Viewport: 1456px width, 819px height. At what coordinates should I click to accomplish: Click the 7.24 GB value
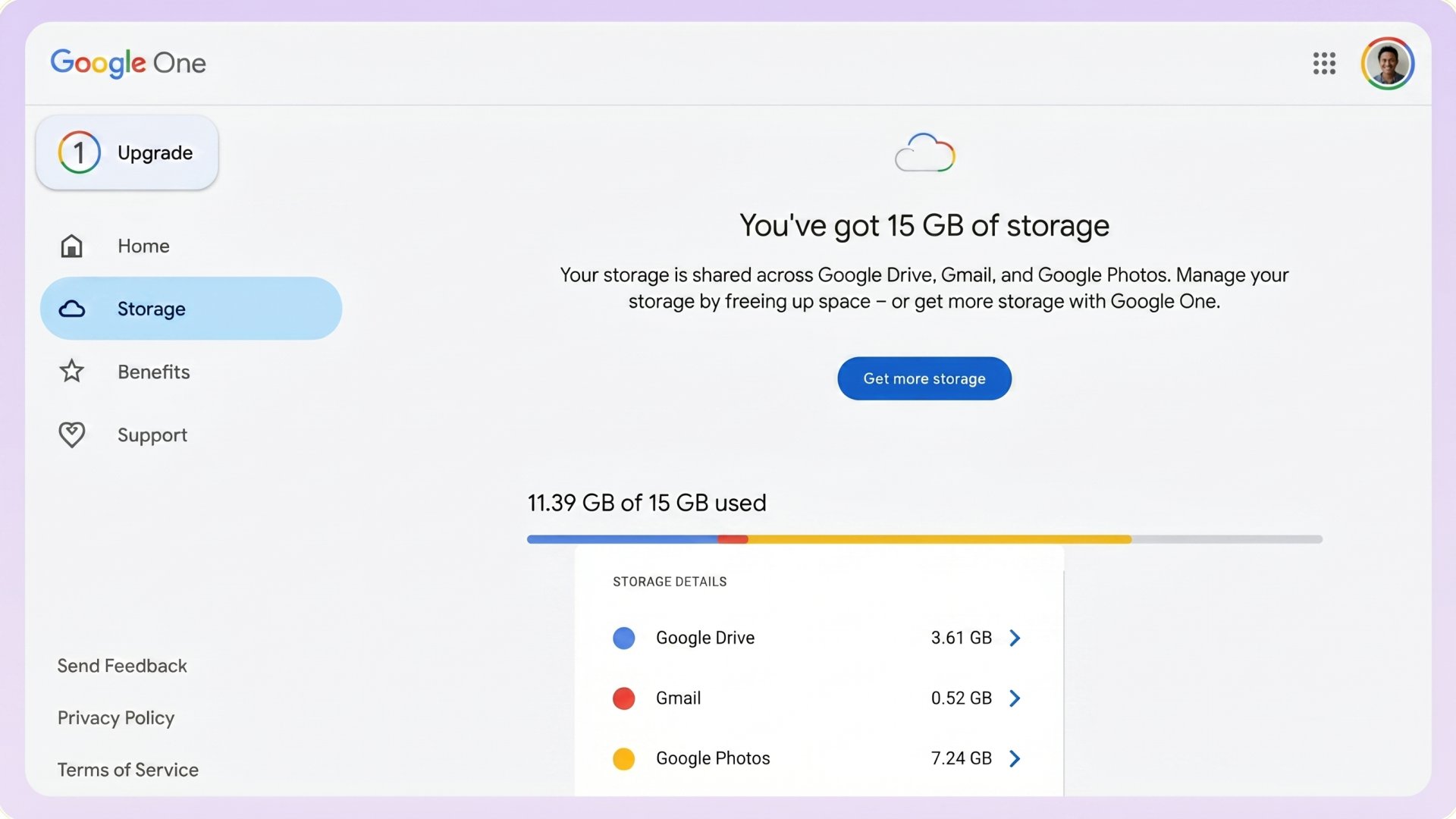point(962,758)
